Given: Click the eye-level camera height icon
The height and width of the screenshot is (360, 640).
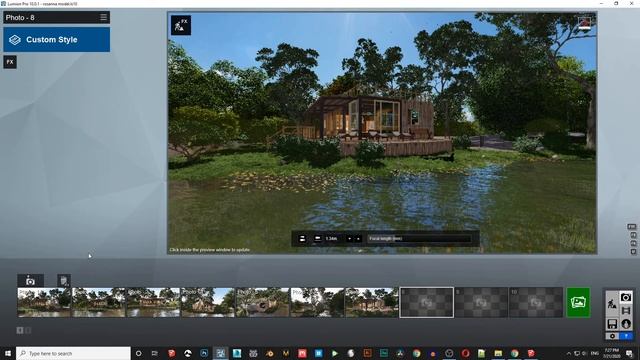Looking at the screenshot, I should tap(302, 239).
